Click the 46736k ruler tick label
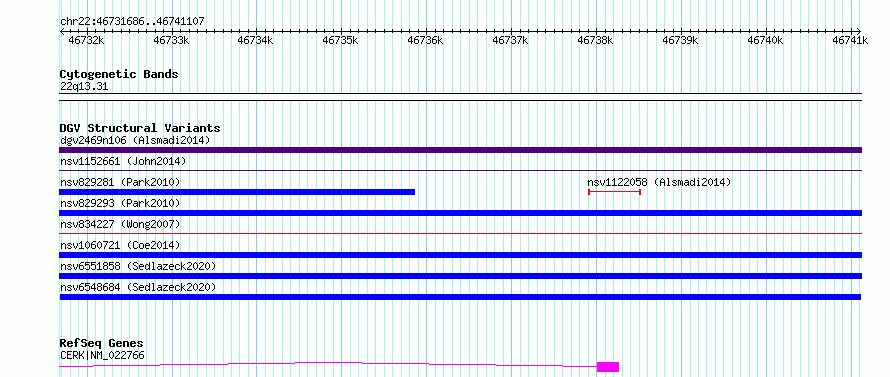Image resolution: width=890 pixels, height=377 pixels. (x=426, y=40)
